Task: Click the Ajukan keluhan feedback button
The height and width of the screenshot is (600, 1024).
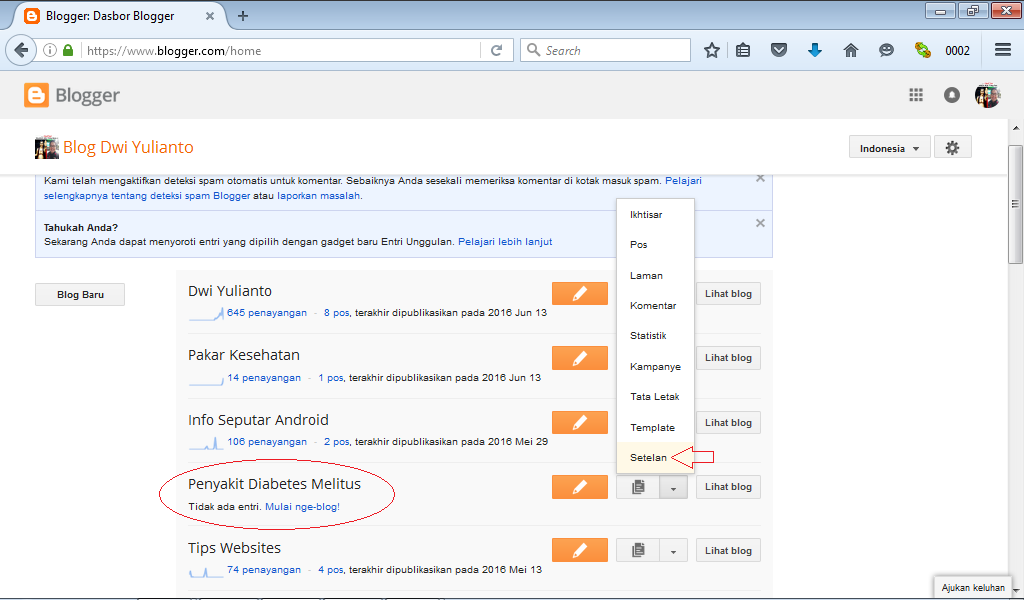Action: pyautogui.click(x=972, y=588)
